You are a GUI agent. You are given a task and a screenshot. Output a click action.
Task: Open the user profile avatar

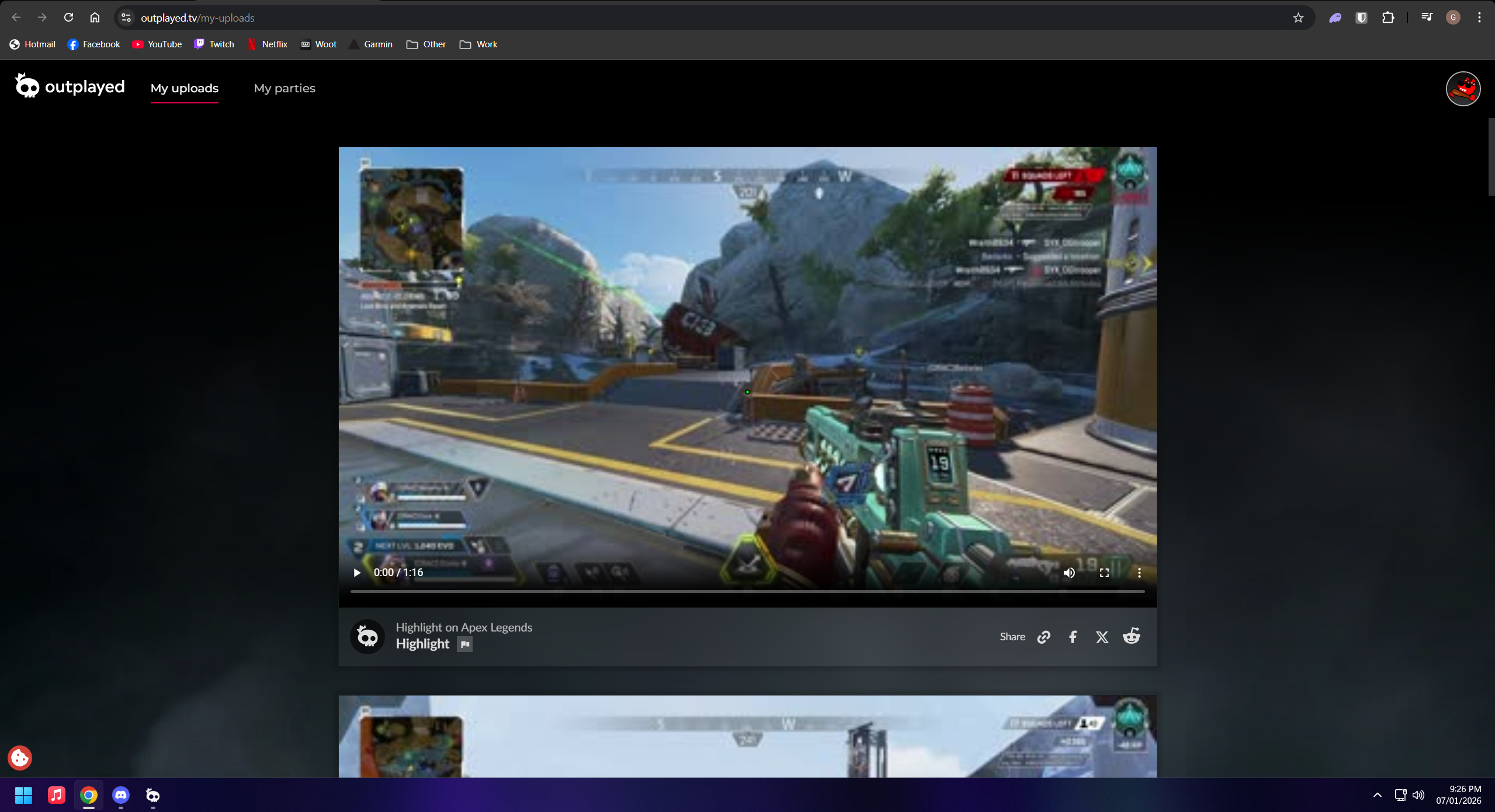(1462, 89)
